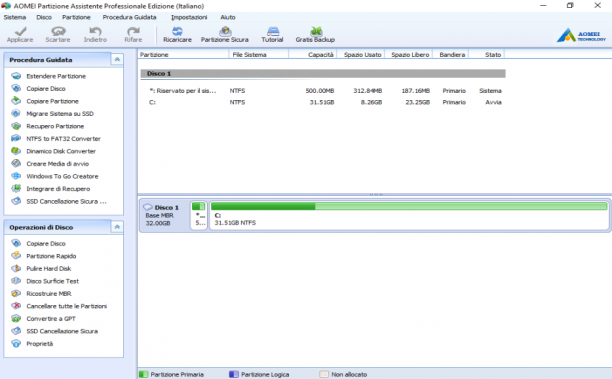This screenshot has width=612, height=379.
Task: Collapse the Operazioni di Disco panel
Action: tap(117, 227)
